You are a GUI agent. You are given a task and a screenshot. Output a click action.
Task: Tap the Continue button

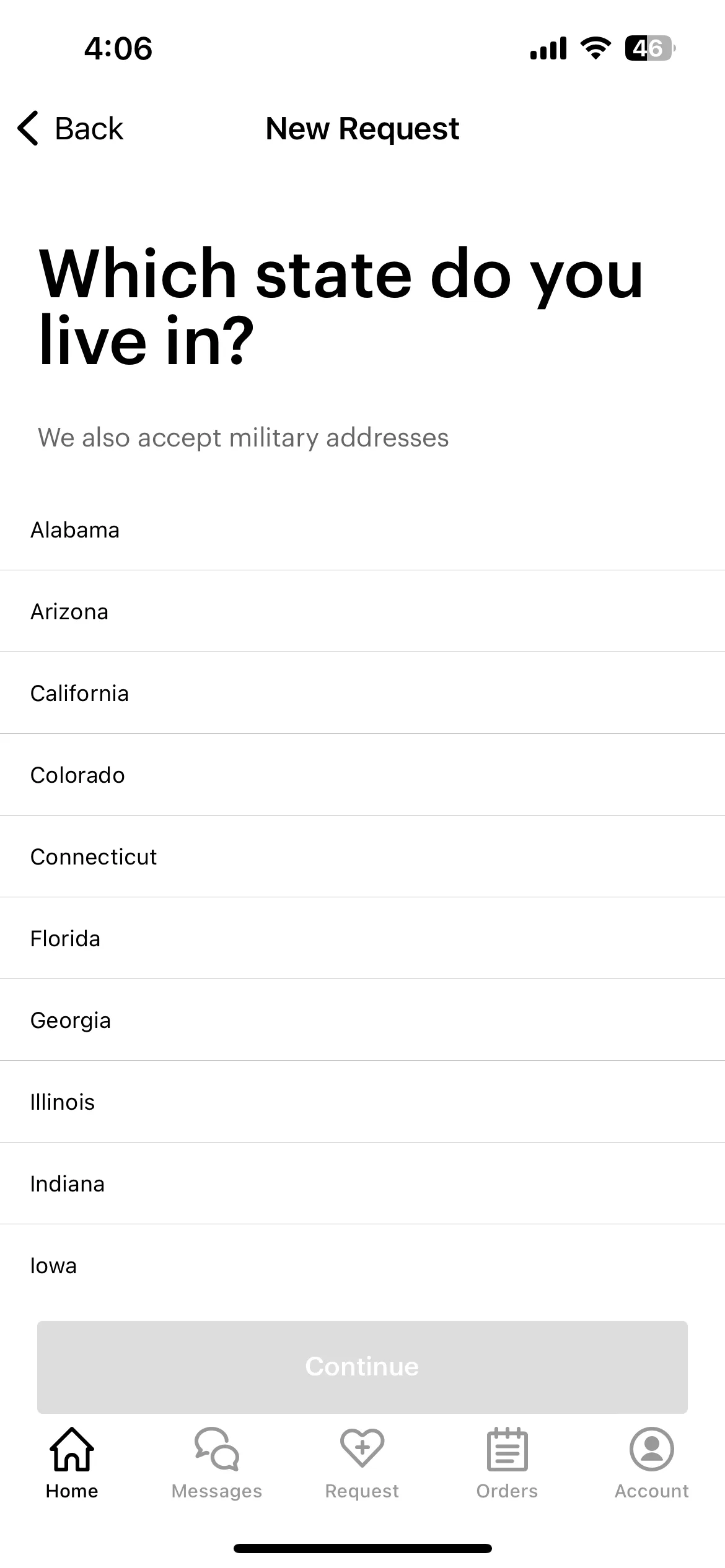[x=362, y=1367]
